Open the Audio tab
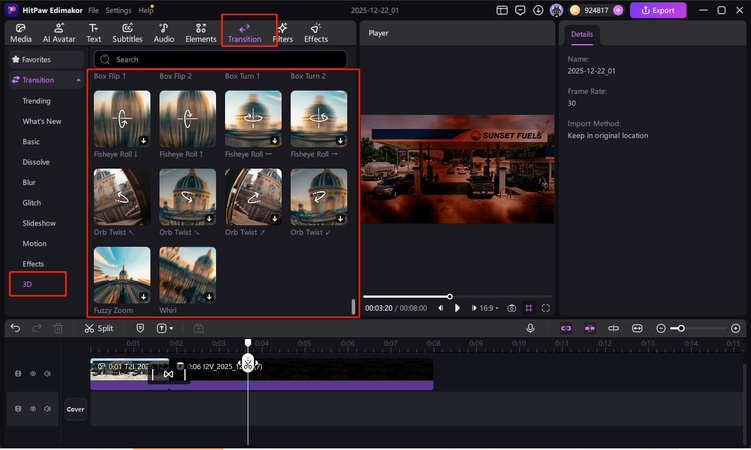 point(164,33)
